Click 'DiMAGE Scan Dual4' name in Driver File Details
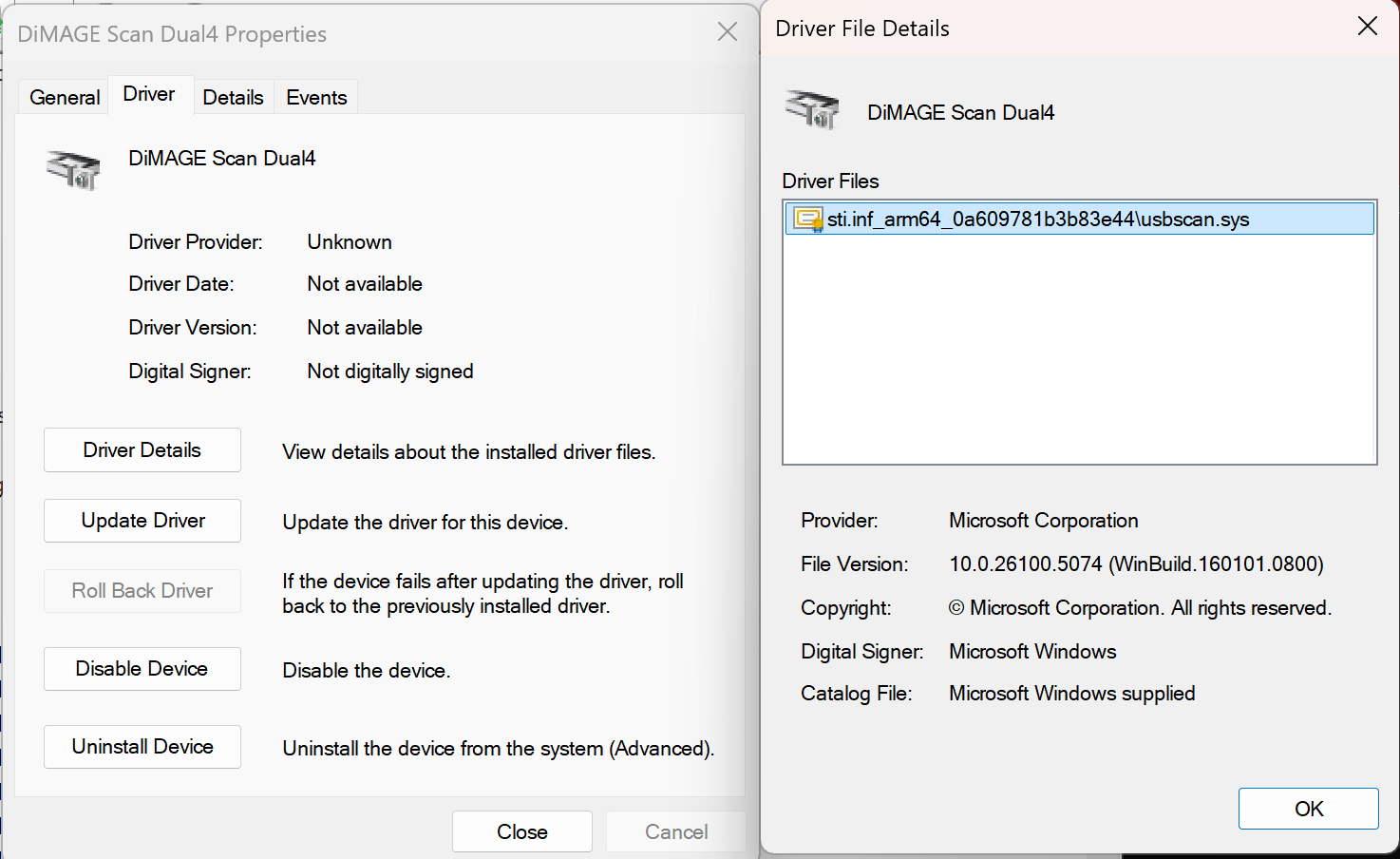1400x859 pixels. tap(961, 113)
